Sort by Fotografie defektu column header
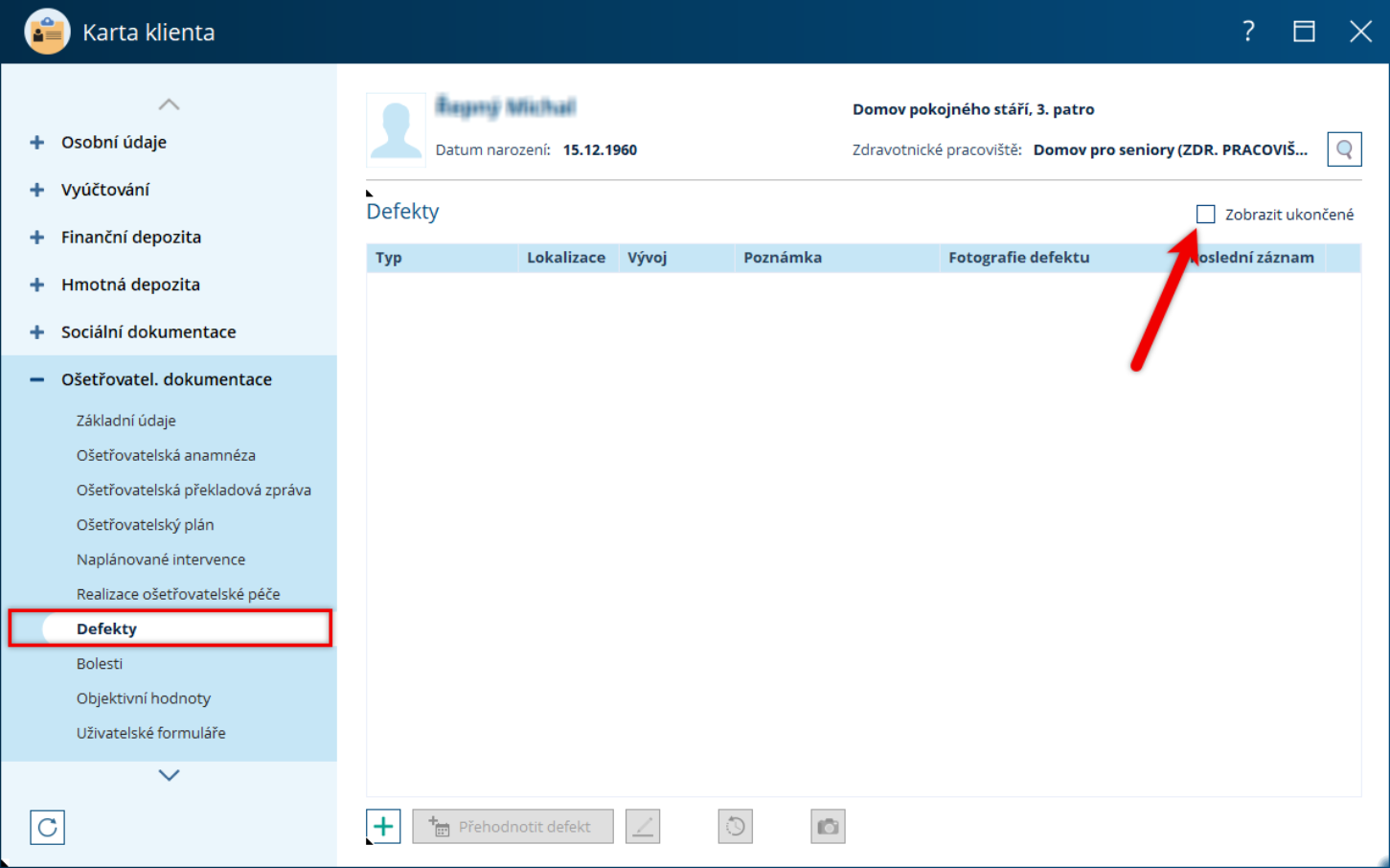This screenshot has height=868, width=1390. 1060,258
